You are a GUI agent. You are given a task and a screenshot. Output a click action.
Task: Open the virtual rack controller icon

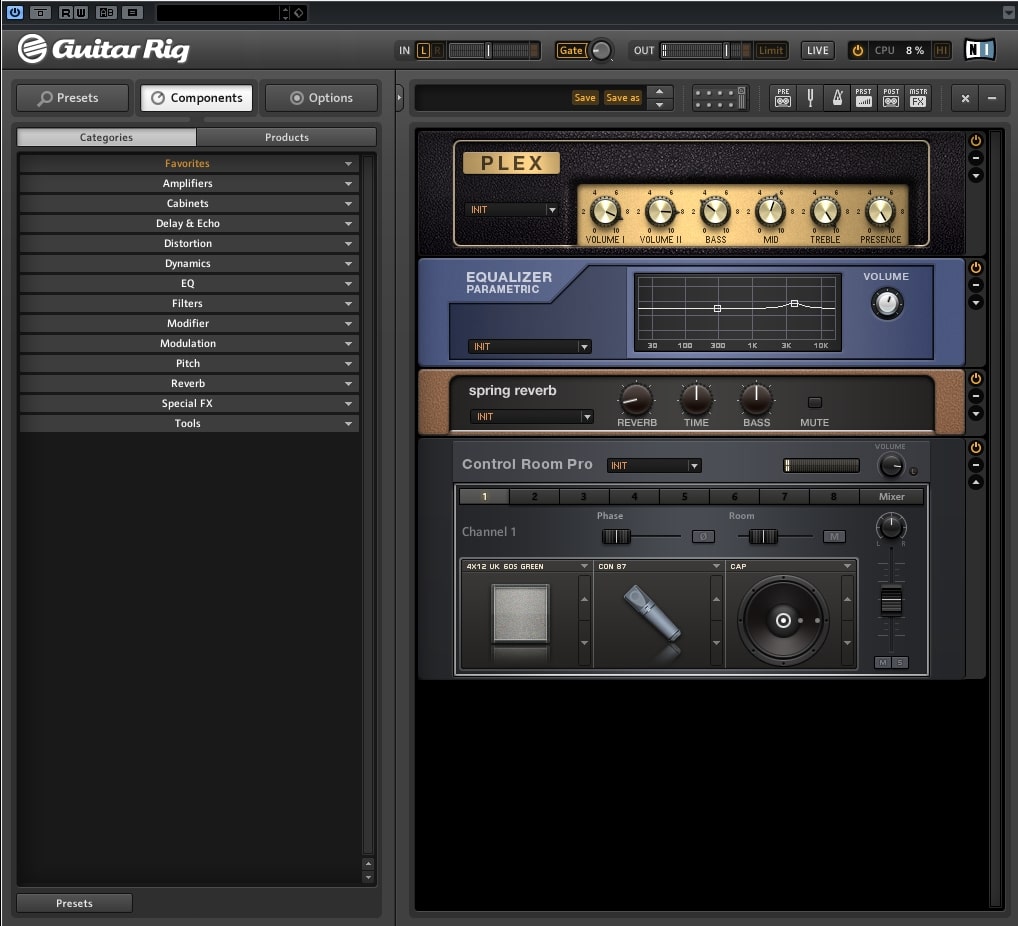[x=720, y=98]
